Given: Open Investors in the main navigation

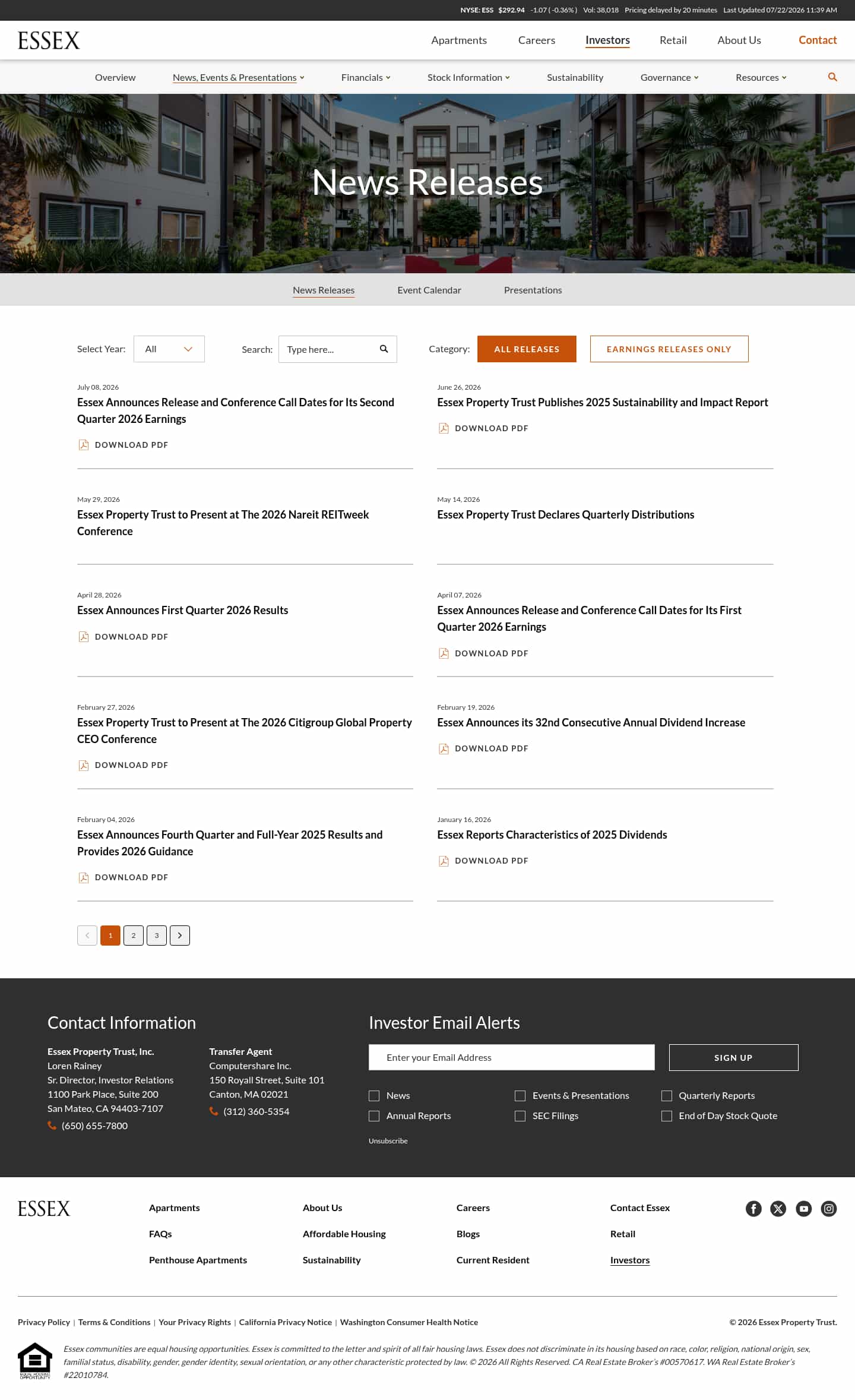Looking at the screenshot, I should (x=607, y=40).
